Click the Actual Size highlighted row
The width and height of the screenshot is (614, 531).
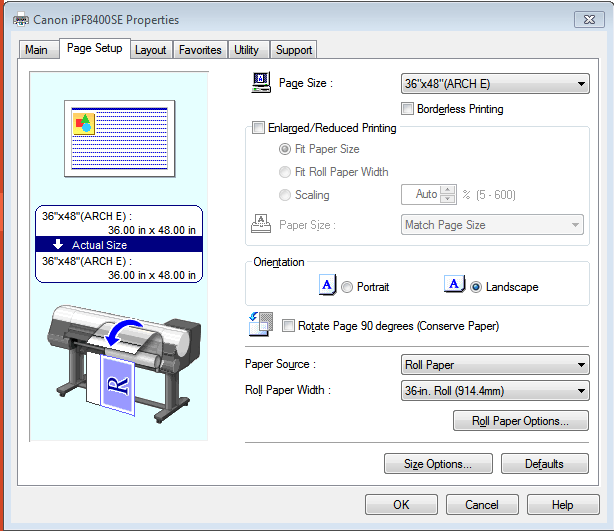pos(119,245)
